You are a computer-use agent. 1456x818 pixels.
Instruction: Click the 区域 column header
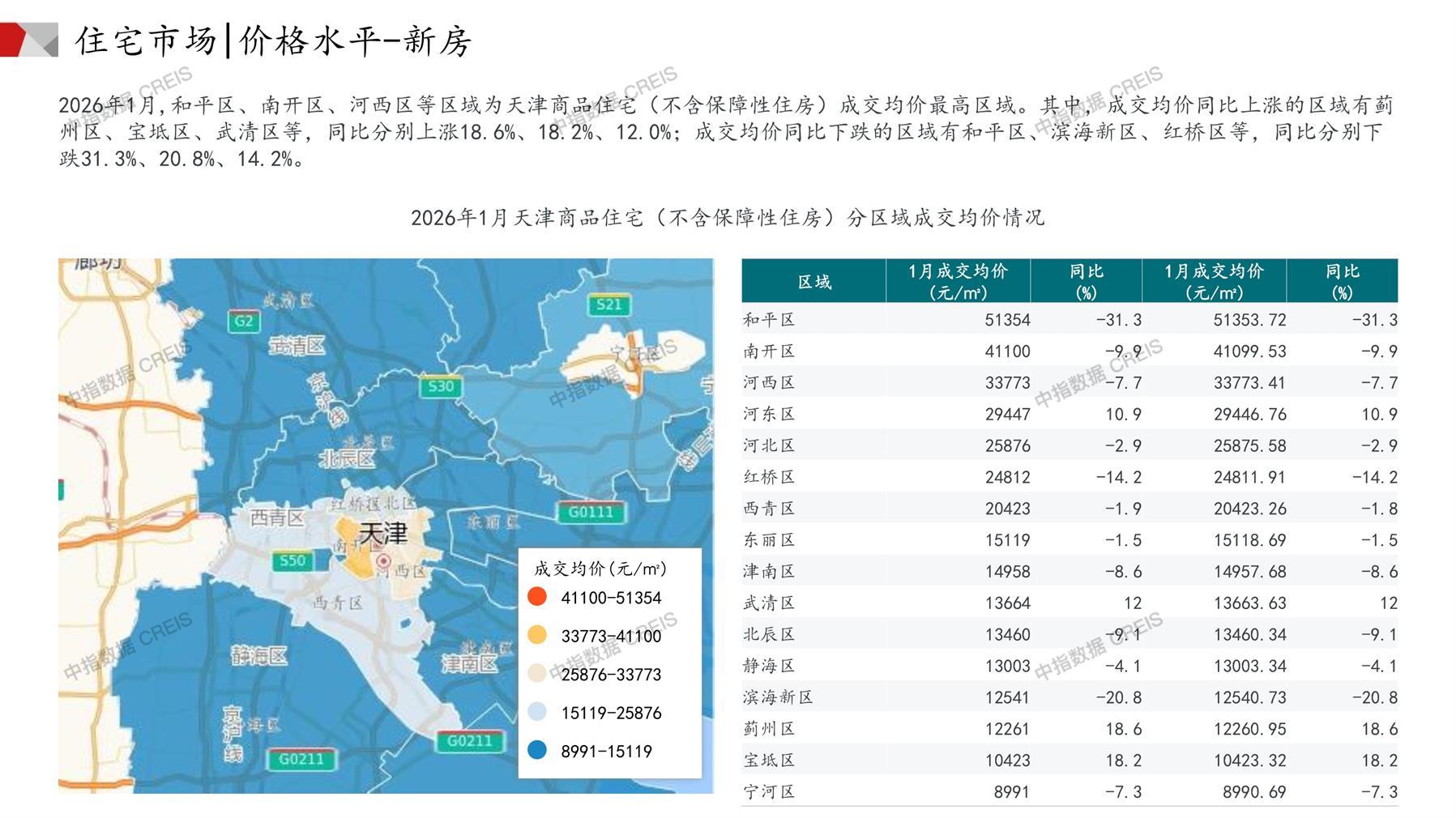click(x=813, y=282)
